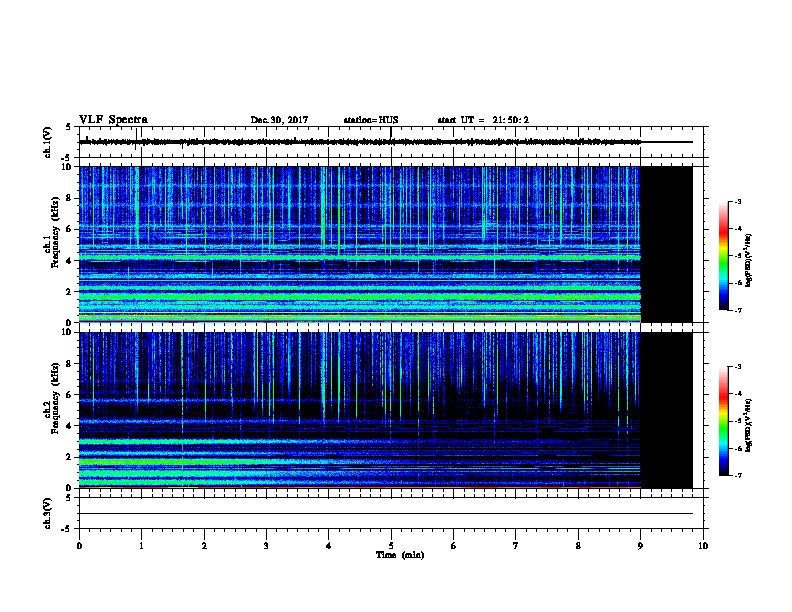Viewport: 792px width, 612px height.
Task: Click time axis tick label "4"
Action: pyautogui.click(x=329, y=546)
